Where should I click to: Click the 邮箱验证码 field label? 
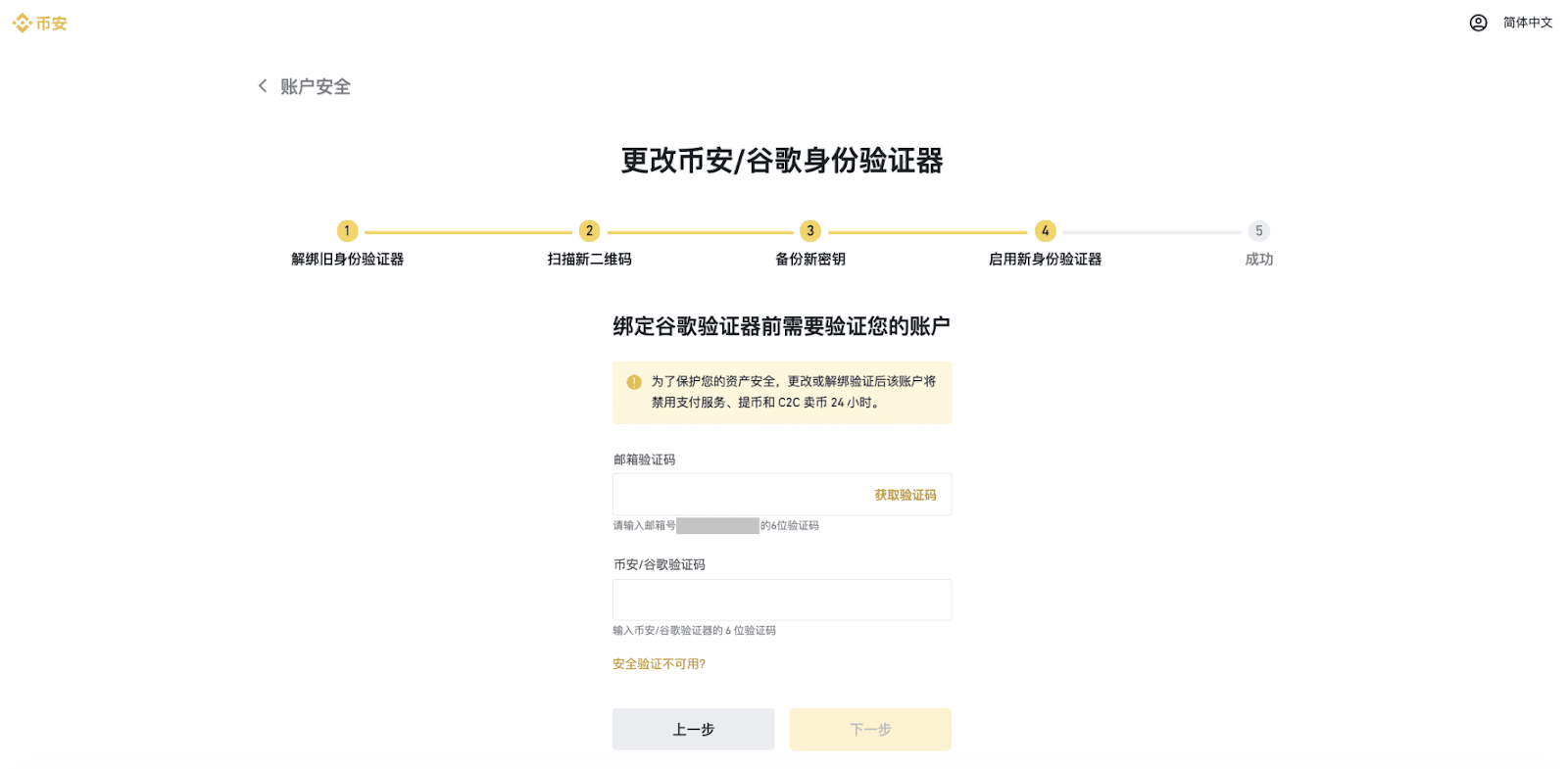(644, 459)
